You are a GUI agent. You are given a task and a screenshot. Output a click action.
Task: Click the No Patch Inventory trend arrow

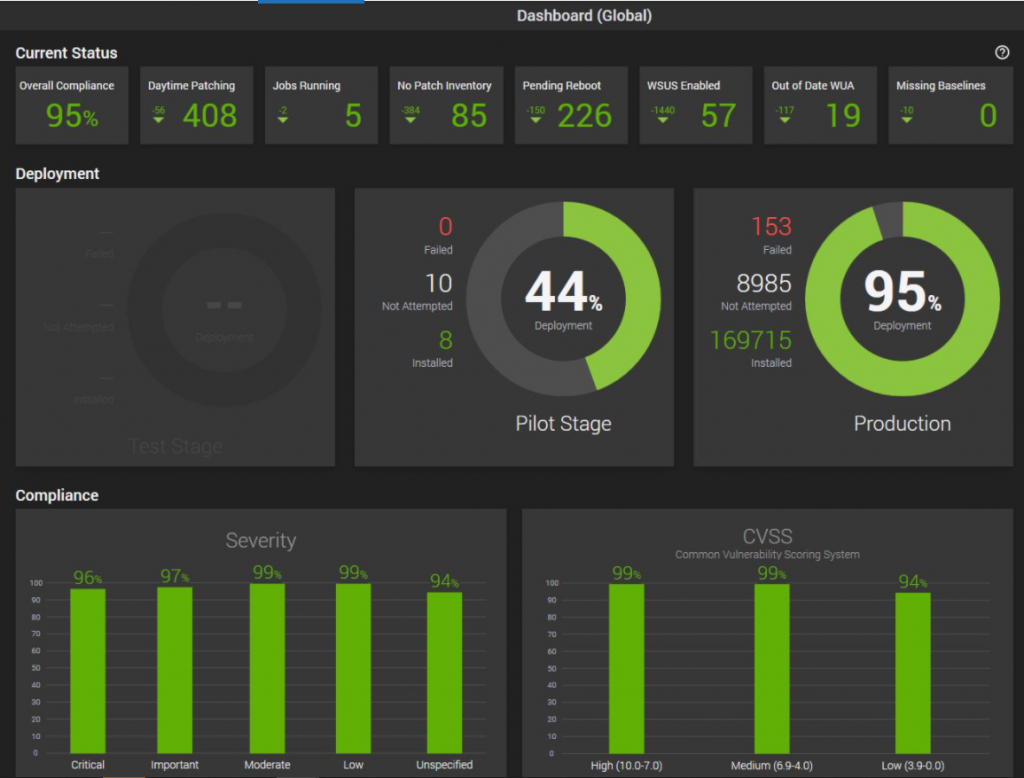(x=410, y=120)
